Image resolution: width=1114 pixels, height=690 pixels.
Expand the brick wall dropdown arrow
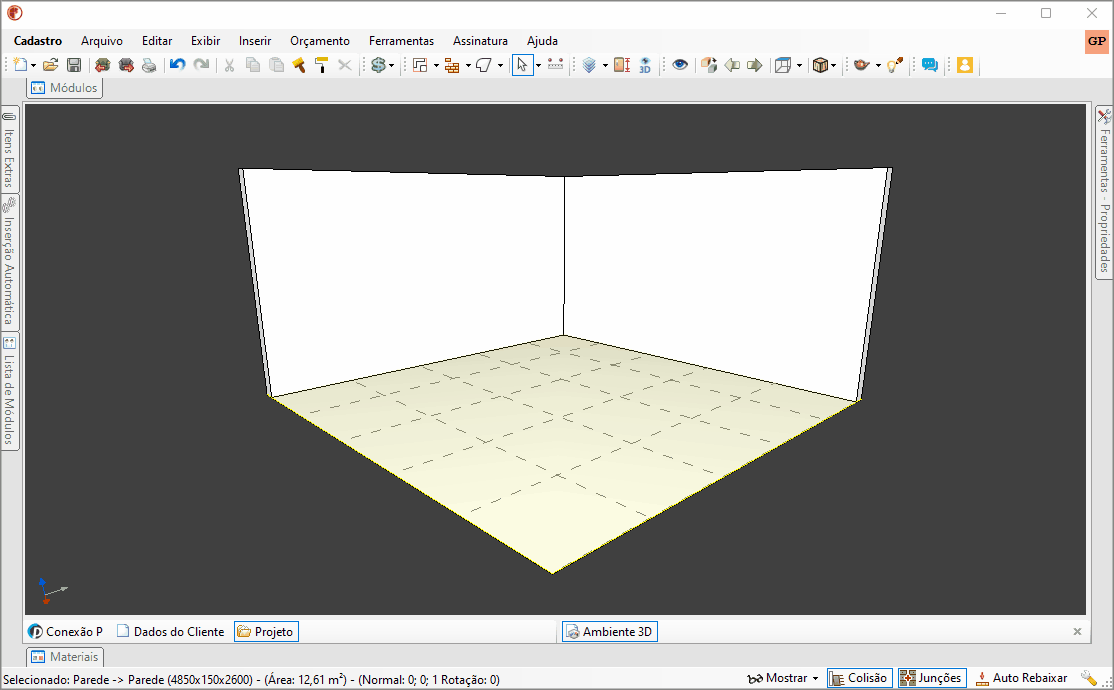coord(468,66)
